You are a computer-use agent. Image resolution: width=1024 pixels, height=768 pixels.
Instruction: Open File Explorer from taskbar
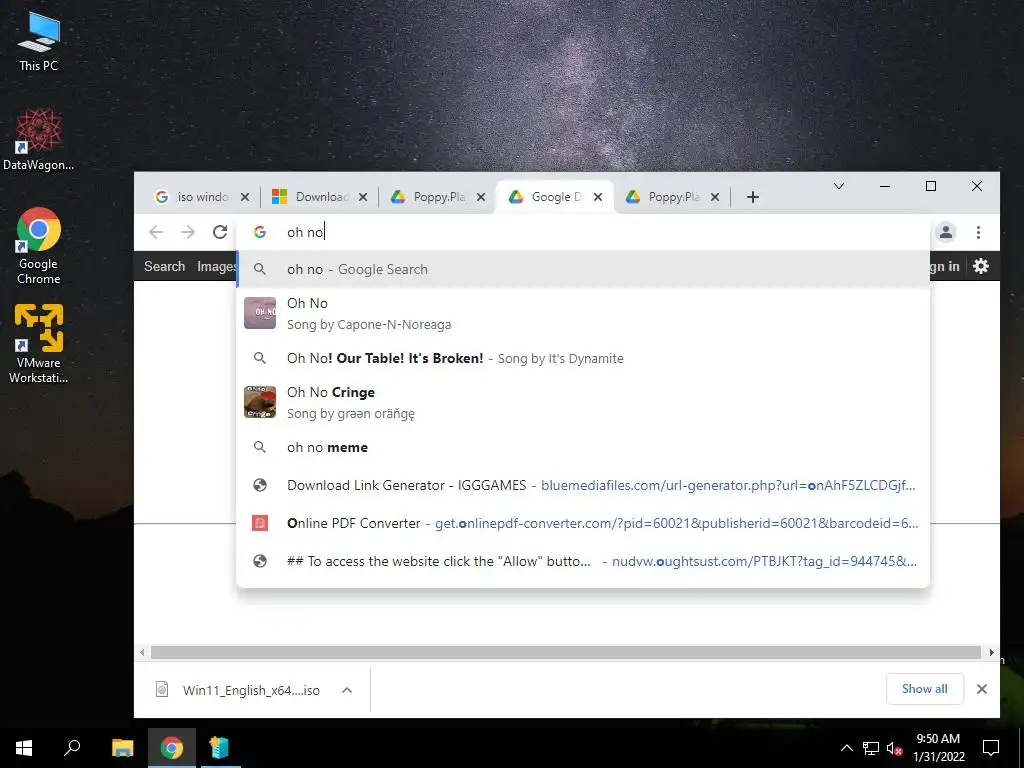[123, 748]
